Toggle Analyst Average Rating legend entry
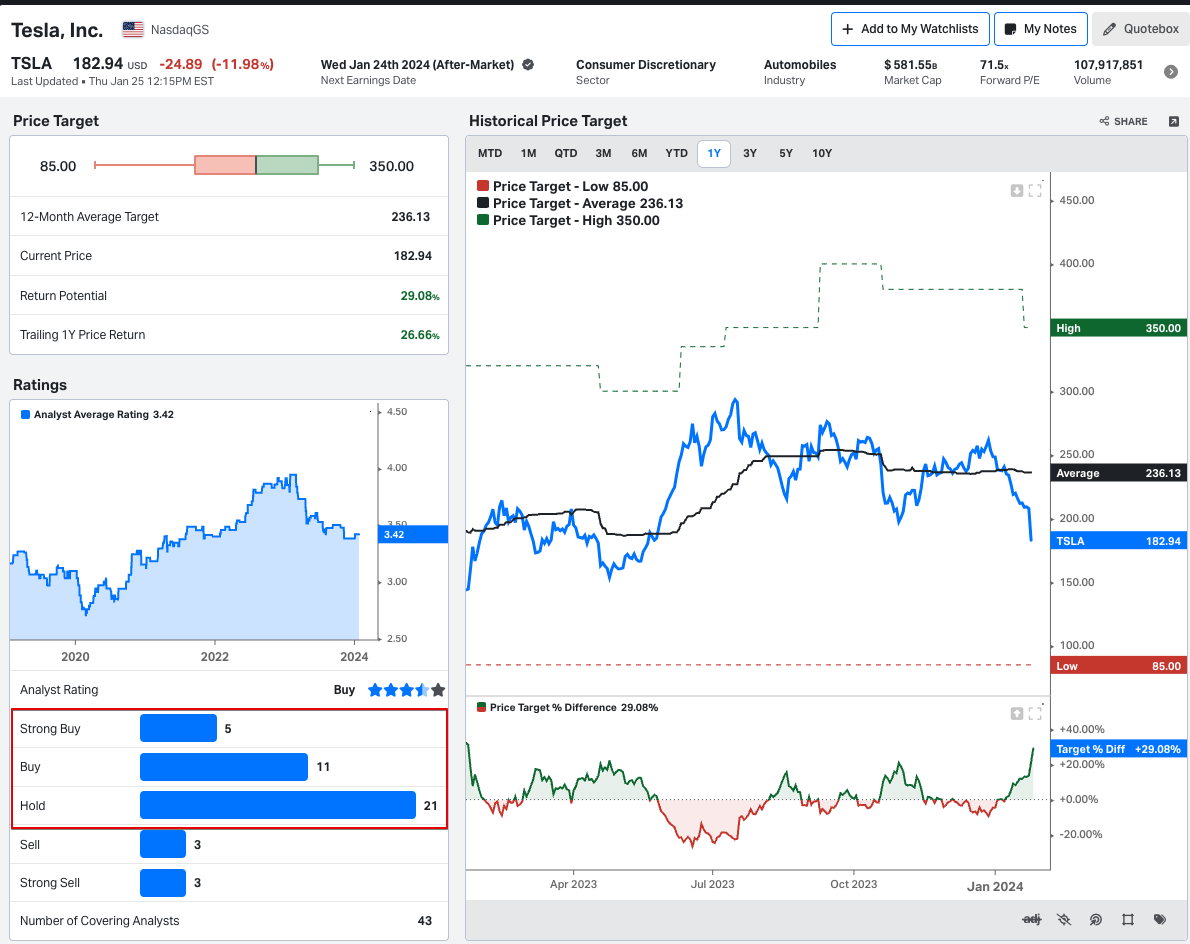1190x944 pixels. (x=97, y=414)
